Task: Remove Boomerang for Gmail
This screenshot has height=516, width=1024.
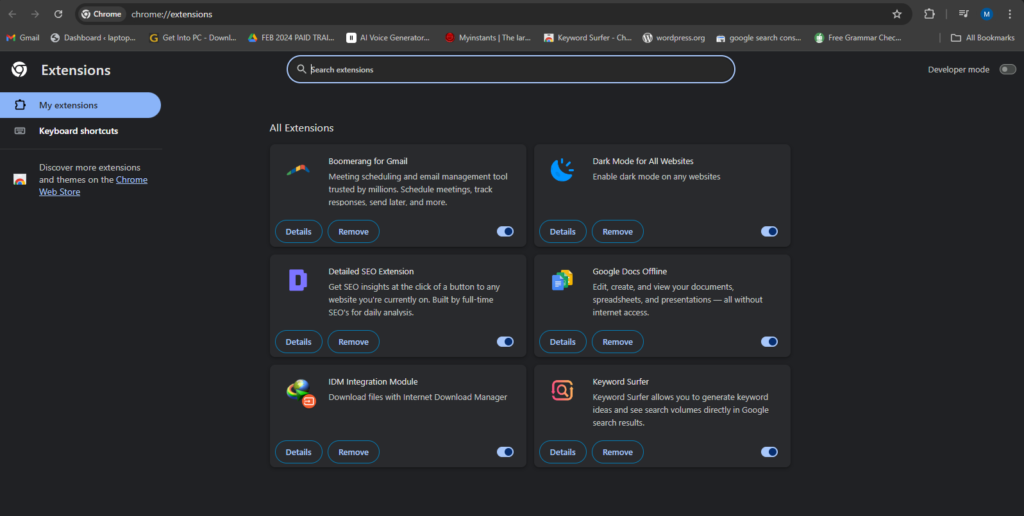Action: [x=353, y=231]
